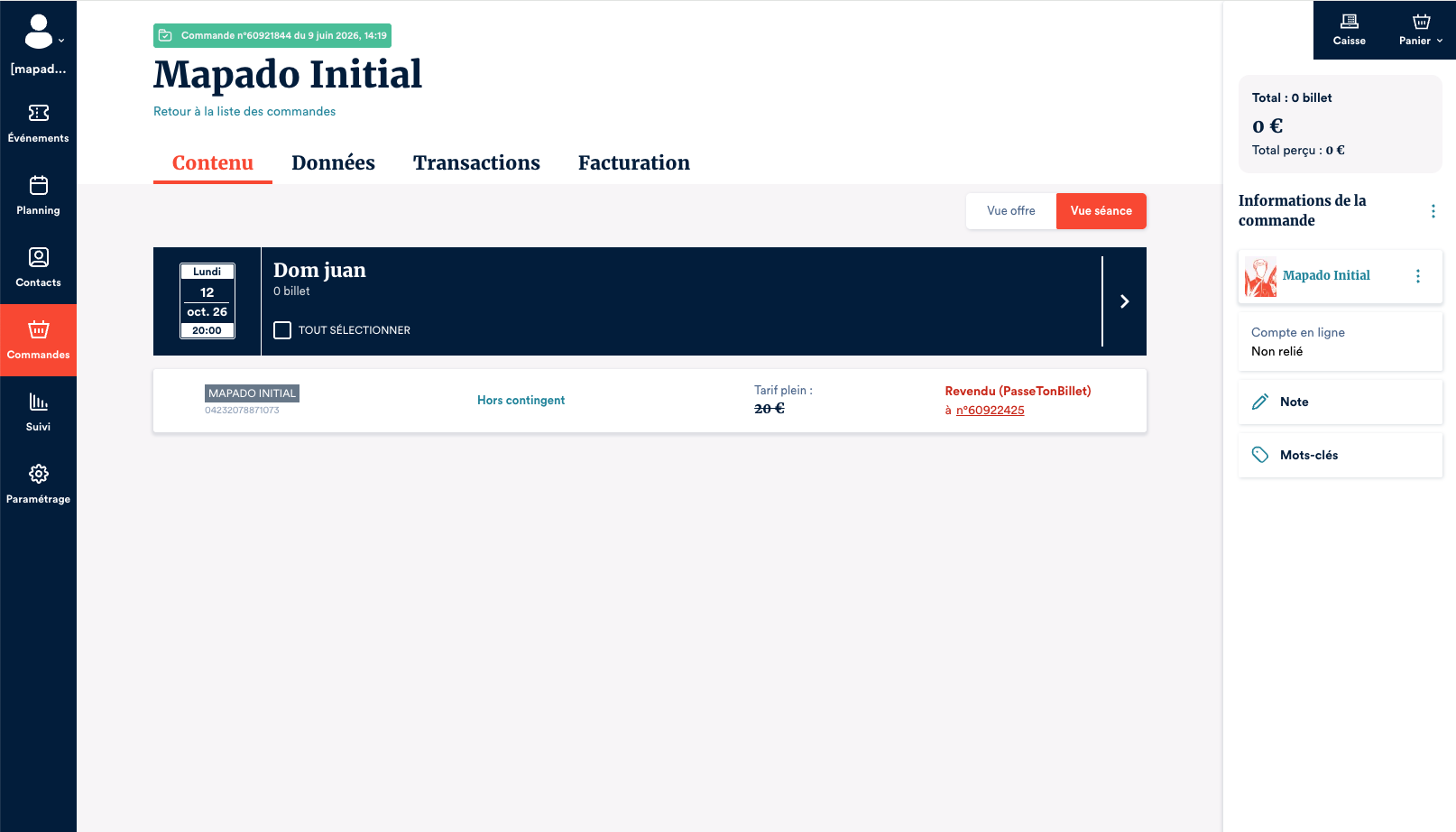Select the Données tab
Image resolution: width=1456 pixels, height=832 pixels.
coord(333,163)
